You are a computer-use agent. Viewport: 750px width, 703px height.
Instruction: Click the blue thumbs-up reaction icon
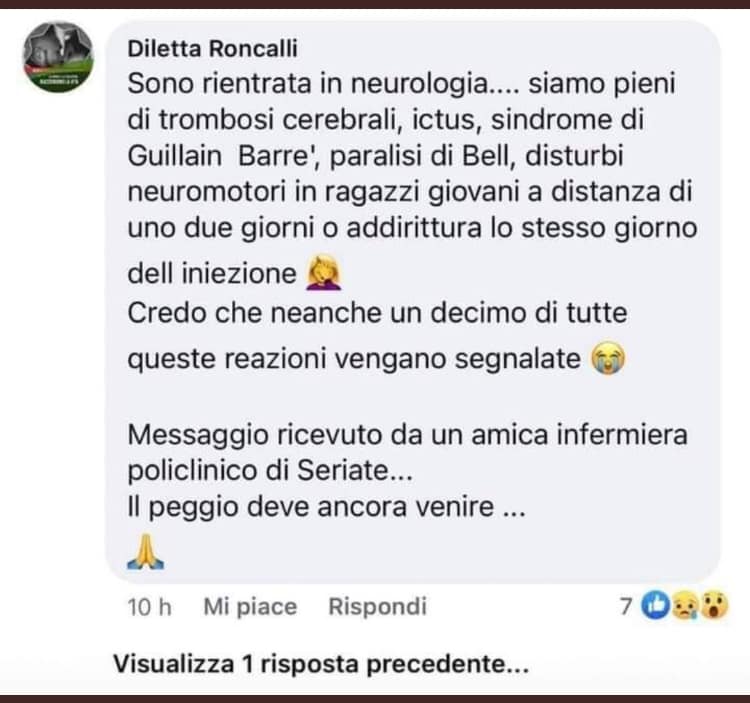(656, 605)
